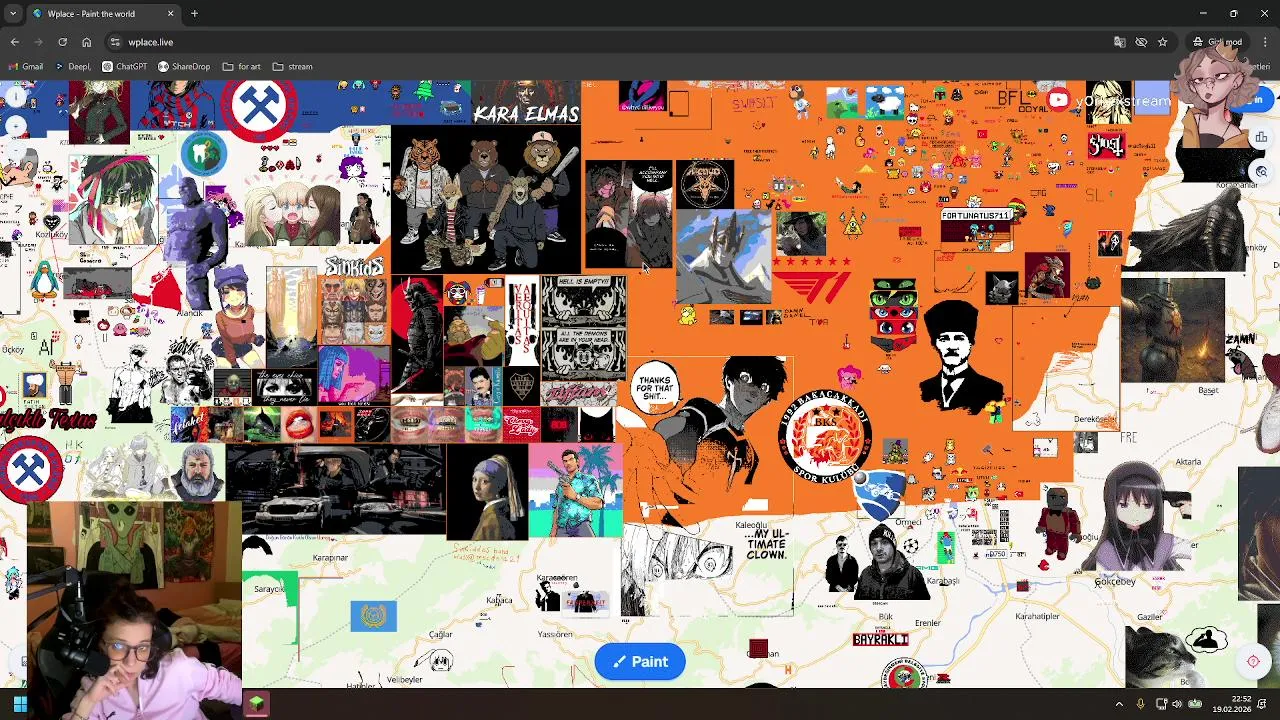
Task: Click the THANKS FOR THAT speech bubble
Action: pos(655,388)
